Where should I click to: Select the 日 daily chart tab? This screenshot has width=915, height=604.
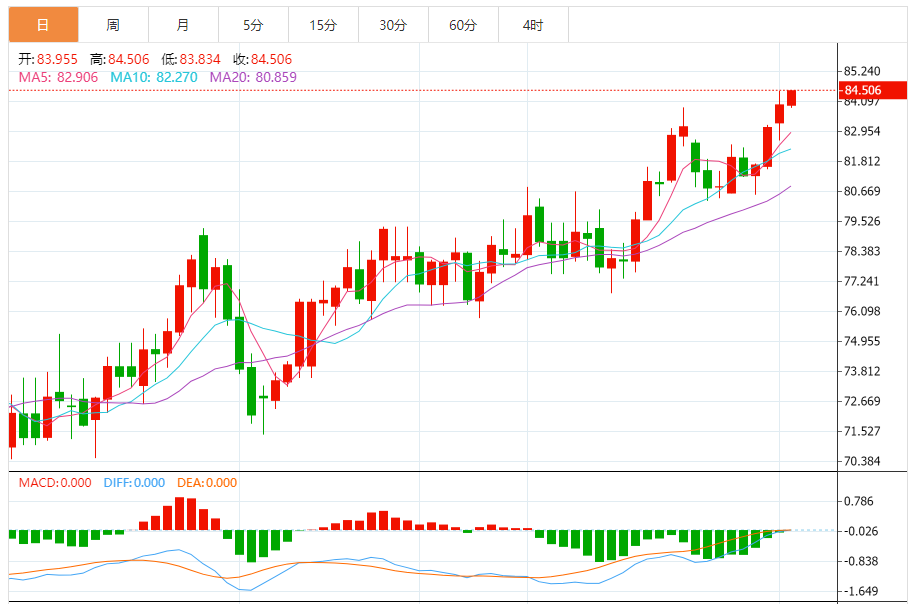pyautogui.click(x=43, y=25)
